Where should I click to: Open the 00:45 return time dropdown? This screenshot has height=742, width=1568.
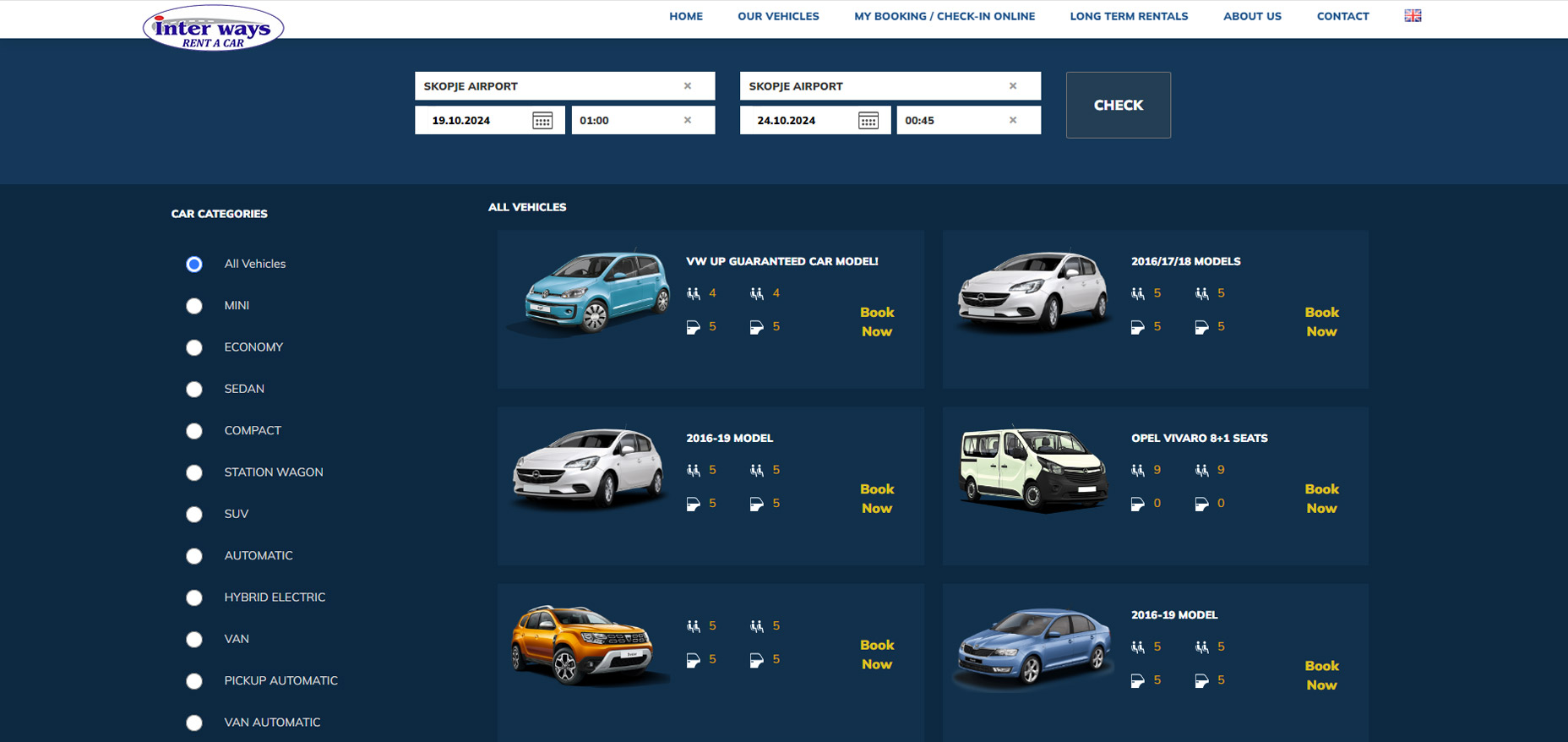coord(968,120)
